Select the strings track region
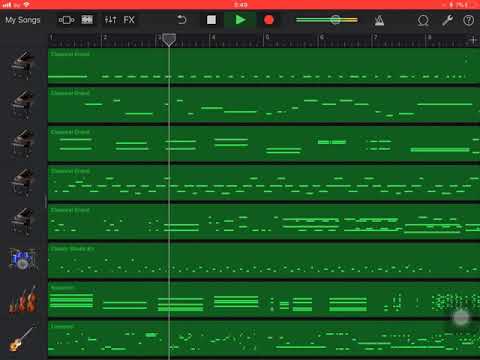Image resolution: width=480 pixels, height=360 pixels. [264, 300]
